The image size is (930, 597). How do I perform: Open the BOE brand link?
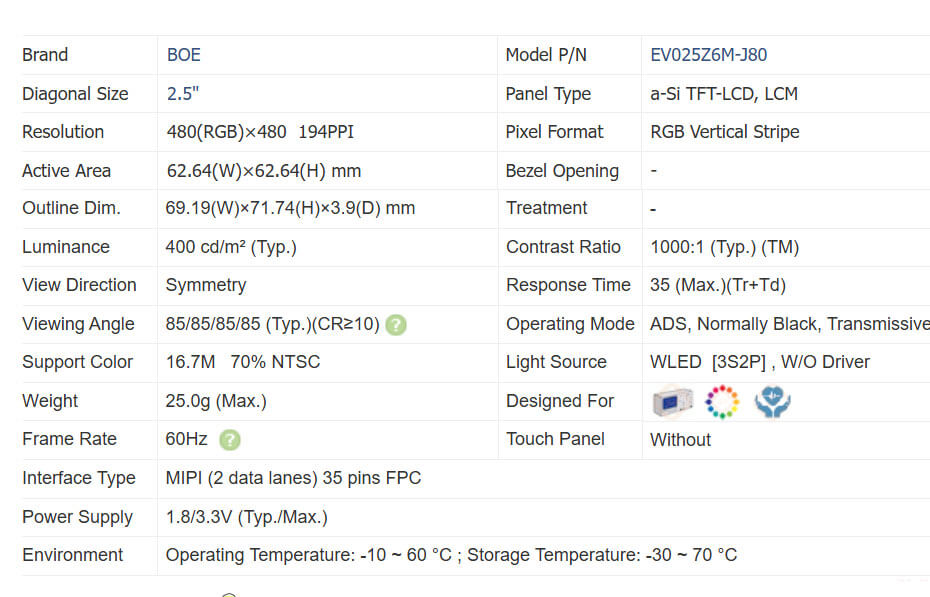click(184, 55)
